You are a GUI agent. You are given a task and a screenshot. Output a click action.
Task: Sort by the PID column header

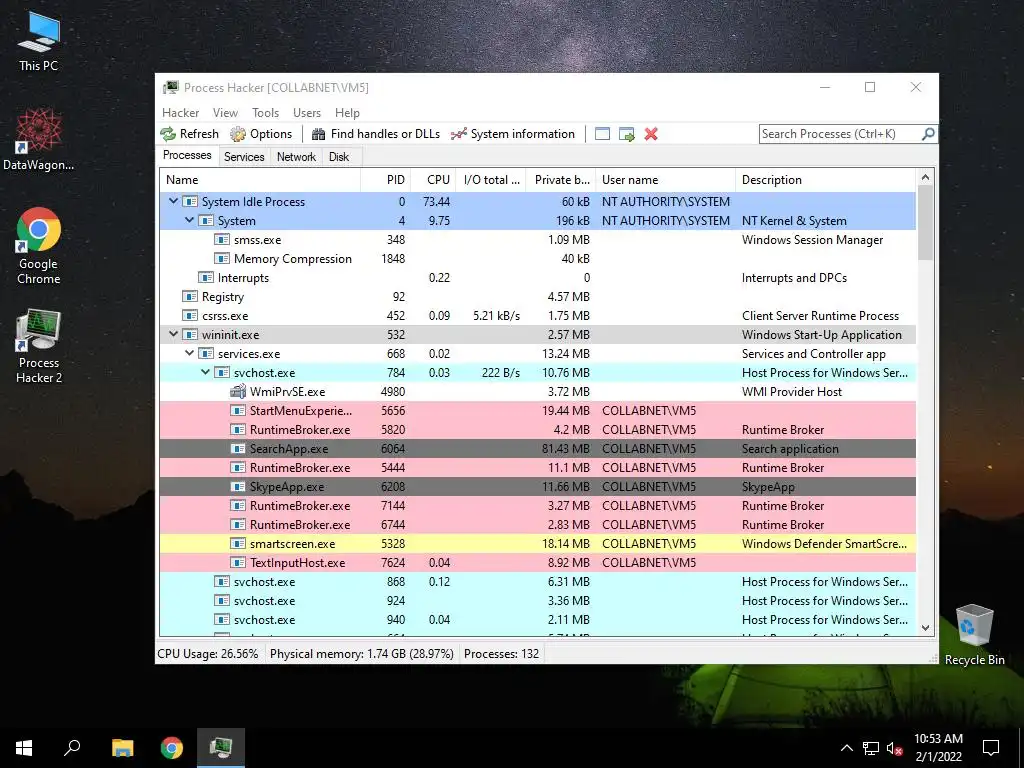pyautogui.click(x=385, y=180)
